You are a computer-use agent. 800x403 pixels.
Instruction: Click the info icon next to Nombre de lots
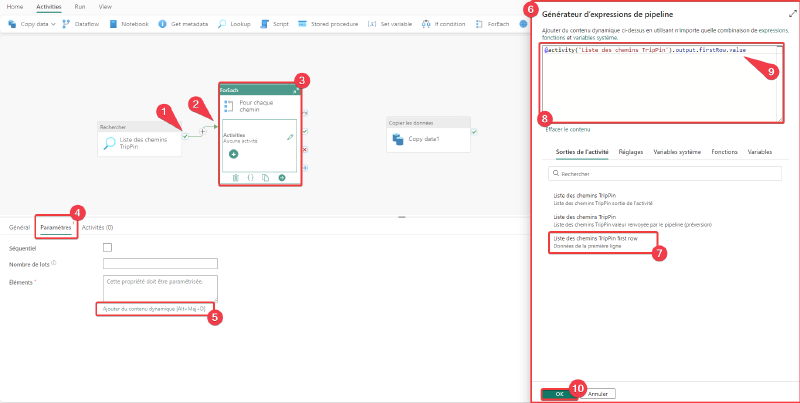coord(54,263)
